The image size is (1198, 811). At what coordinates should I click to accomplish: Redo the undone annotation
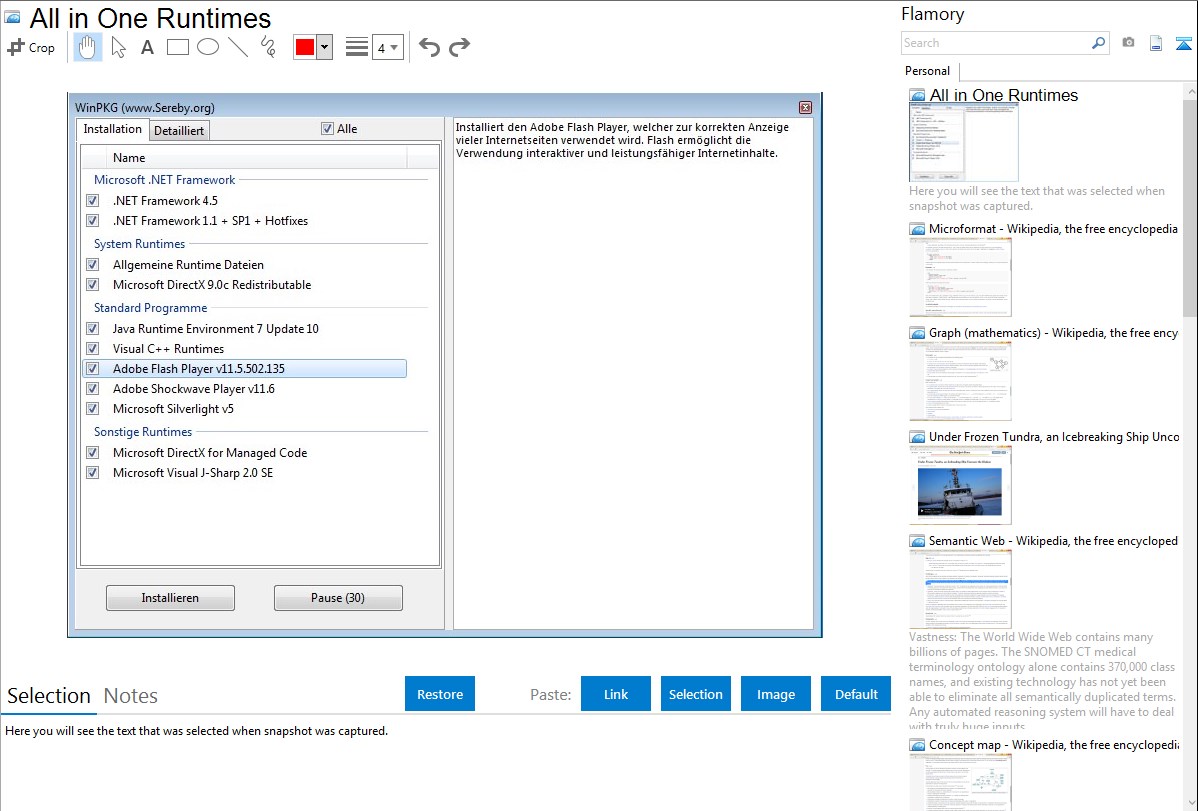459,47
